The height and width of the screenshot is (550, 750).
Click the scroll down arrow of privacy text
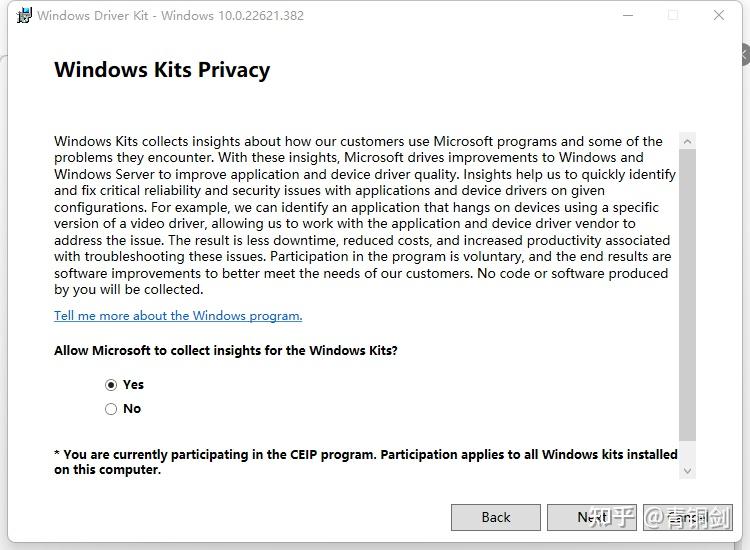pyautogui.click(x=687, y=470)
